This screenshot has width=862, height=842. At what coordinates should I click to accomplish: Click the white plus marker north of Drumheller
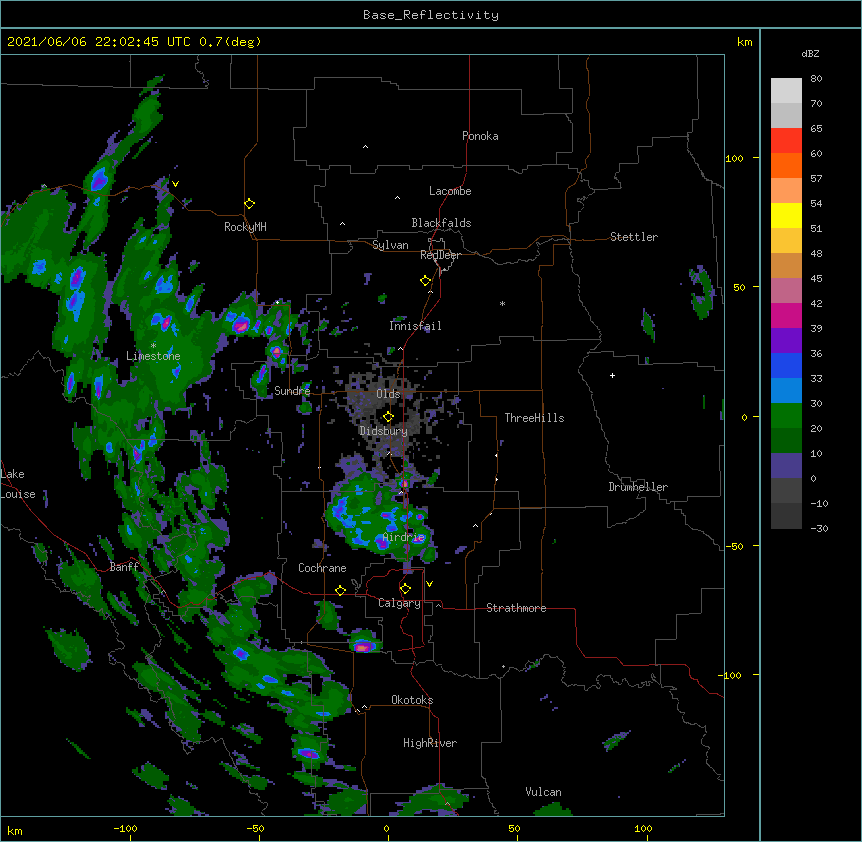612,375
